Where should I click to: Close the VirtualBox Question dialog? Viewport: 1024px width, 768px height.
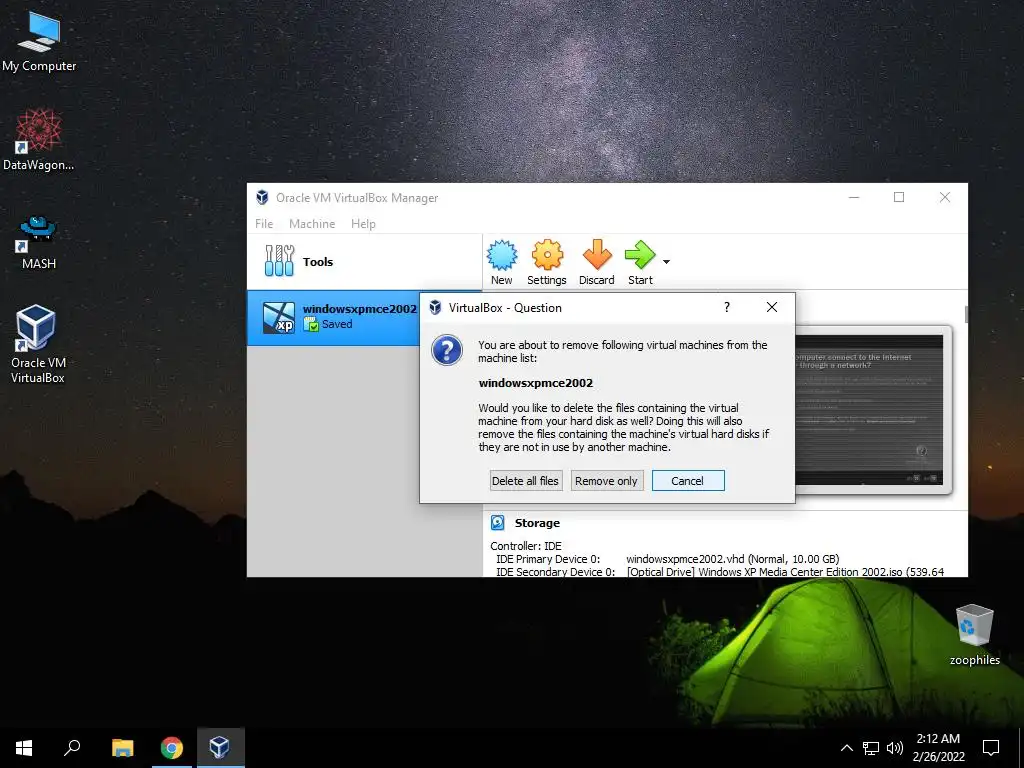tap(772, 308)
